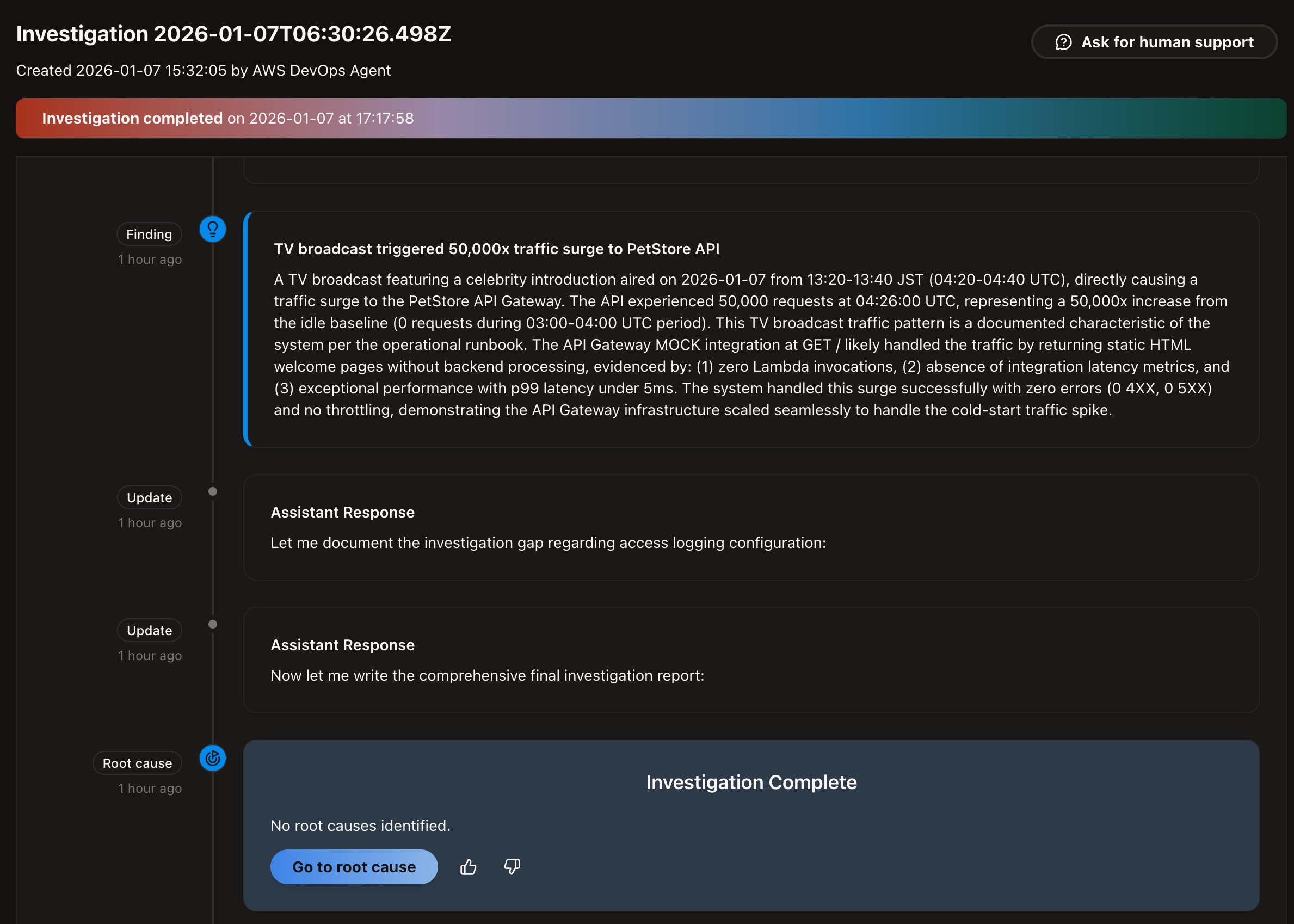Select the Finding badge on the timeline
1294x924 pixels.
pyautogui.click(x=149, y=234)
